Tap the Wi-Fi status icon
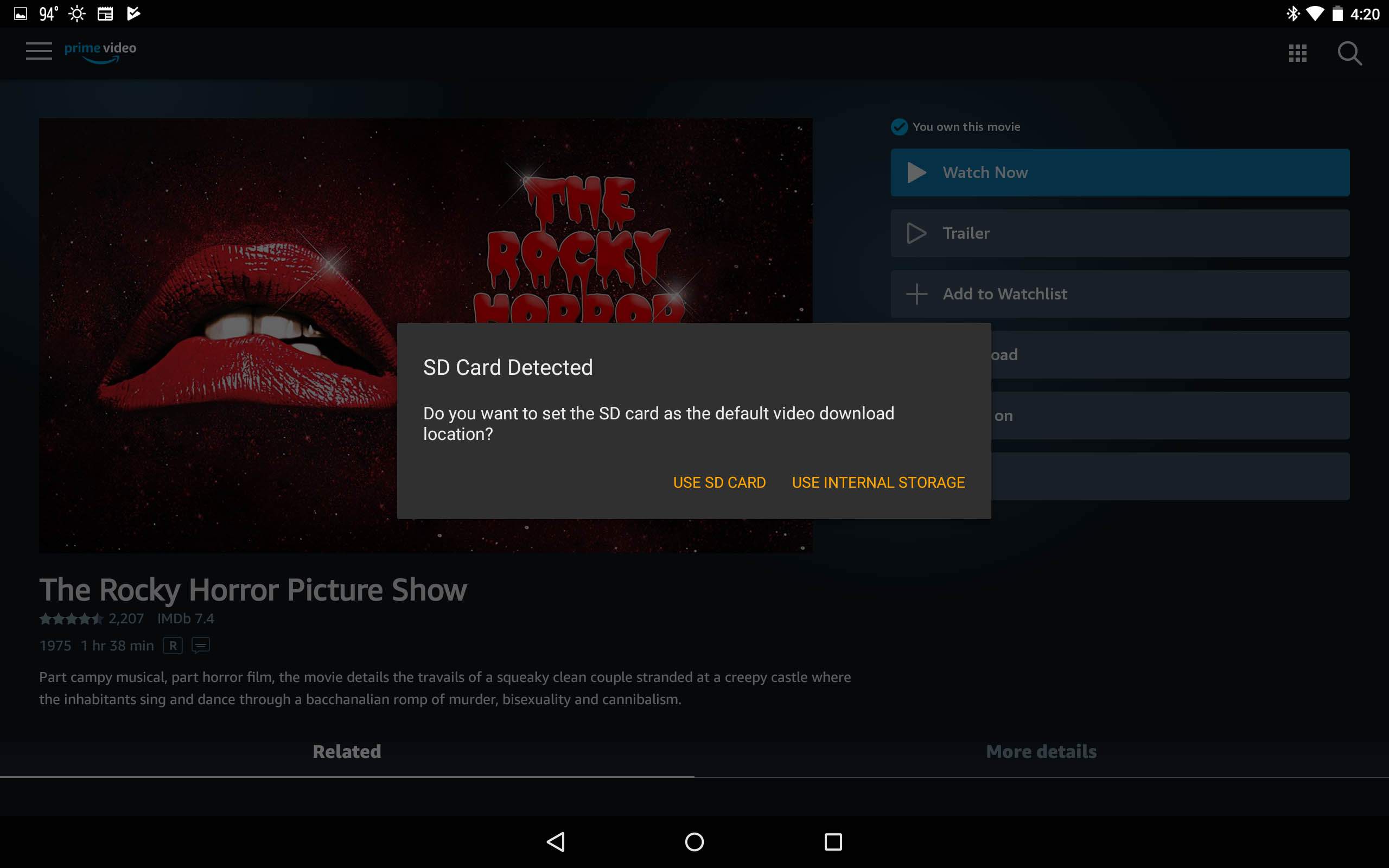1389x868 pixels. tap(1314, 14)
